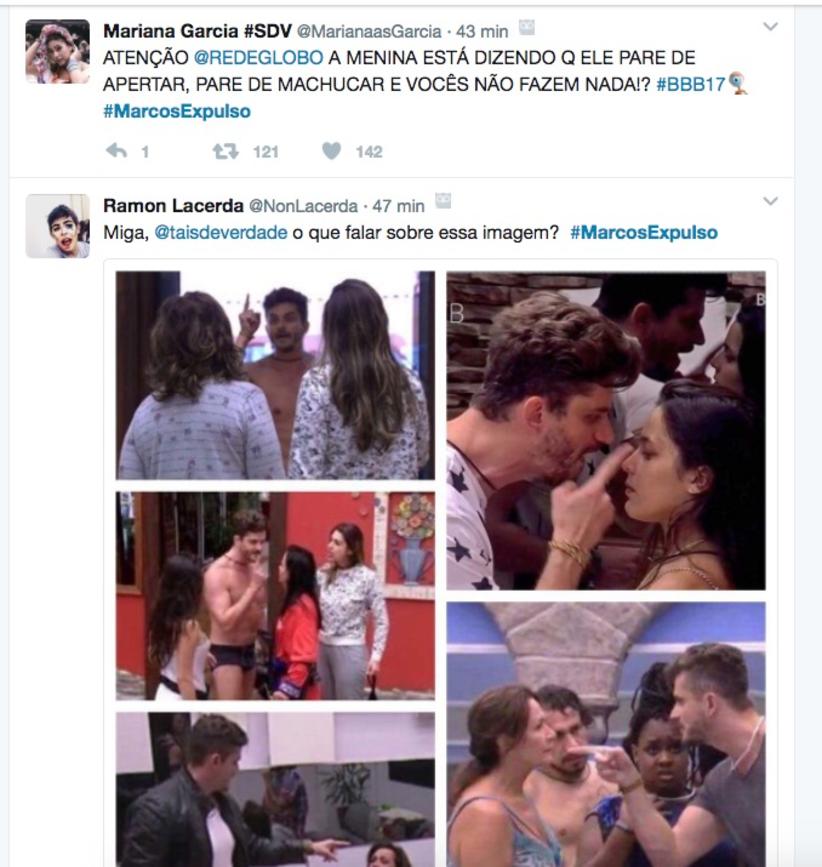
Task: View bottom-right photo under the stone arch
Action: (606, 734)
